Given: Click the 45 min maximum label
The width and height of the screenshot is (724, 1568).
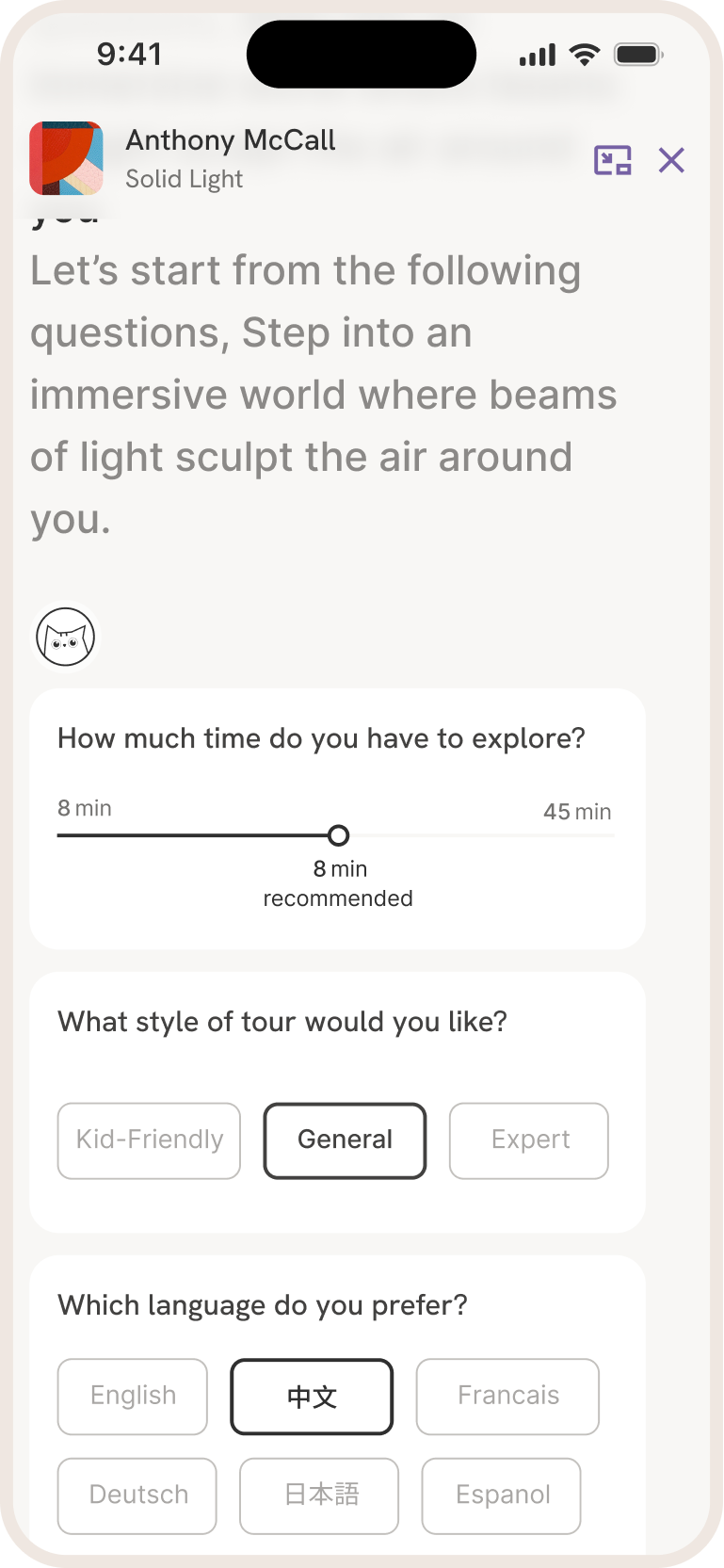Looking at the screenshot, I should tap(576, 812).
